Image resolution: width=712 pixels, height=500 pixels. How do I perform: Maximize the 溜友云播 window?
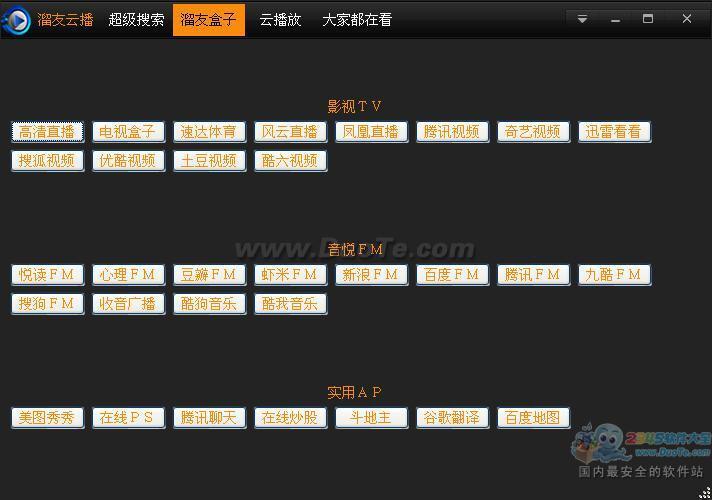648,19
